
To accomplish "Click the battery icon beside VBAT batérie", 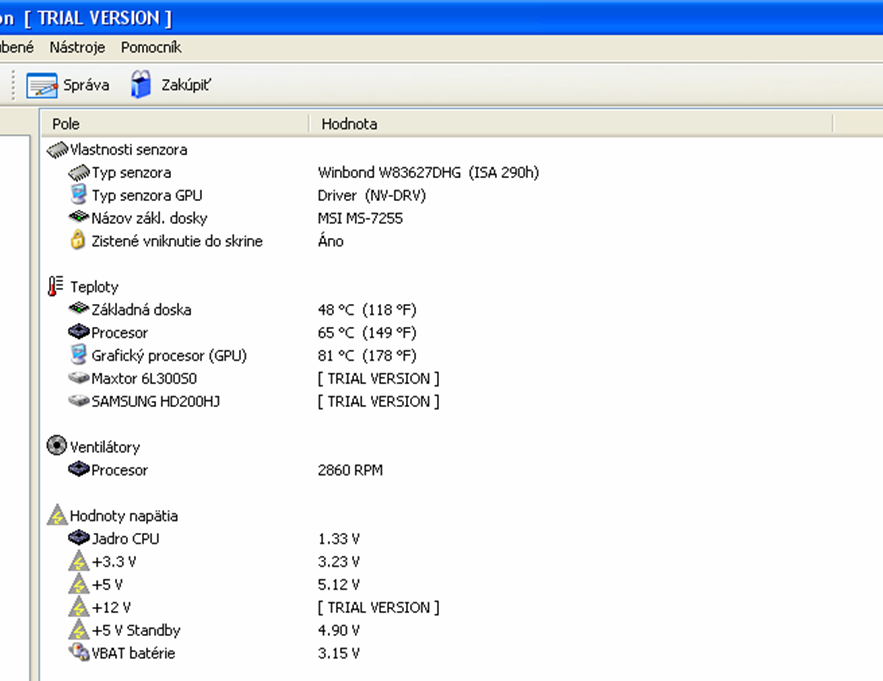I will 78,653.
